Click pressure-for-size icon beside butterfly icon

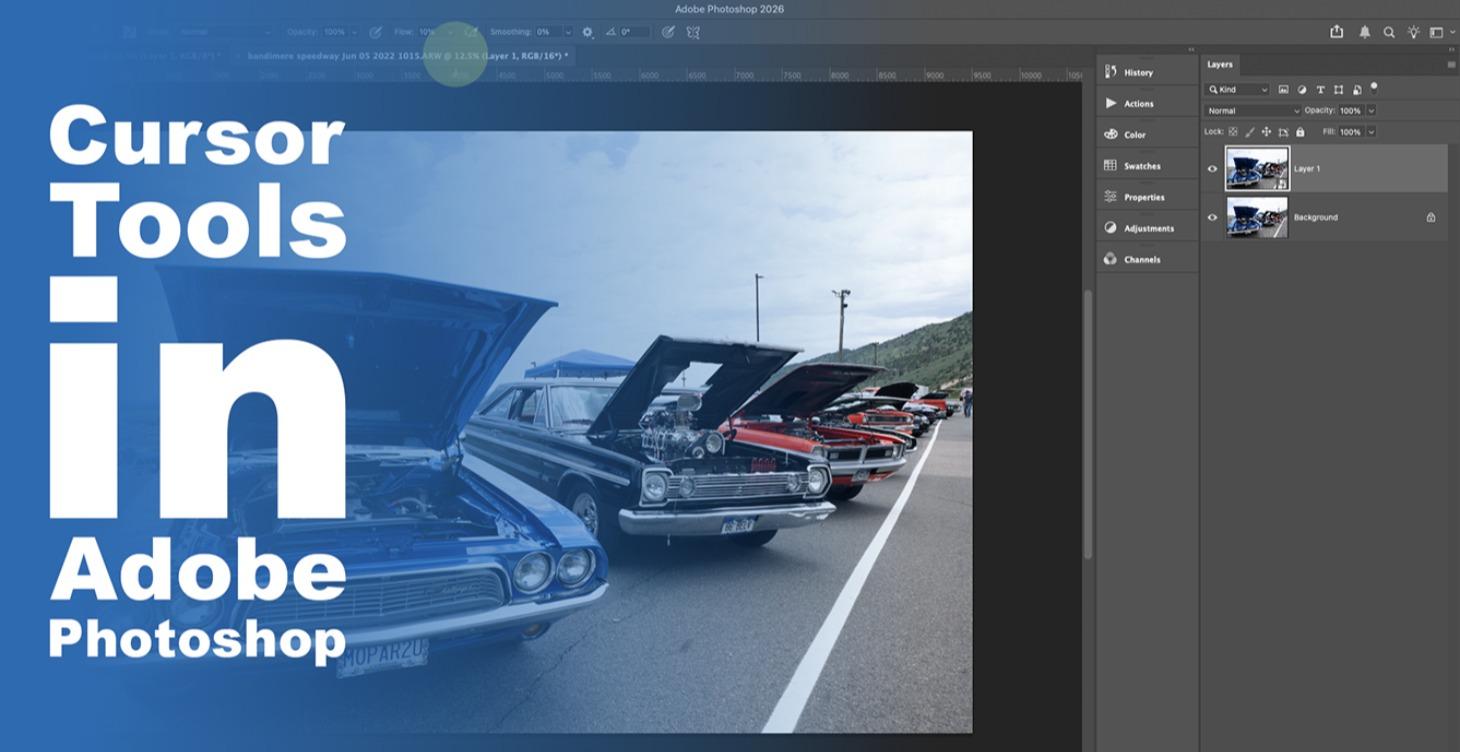[668, 32]
